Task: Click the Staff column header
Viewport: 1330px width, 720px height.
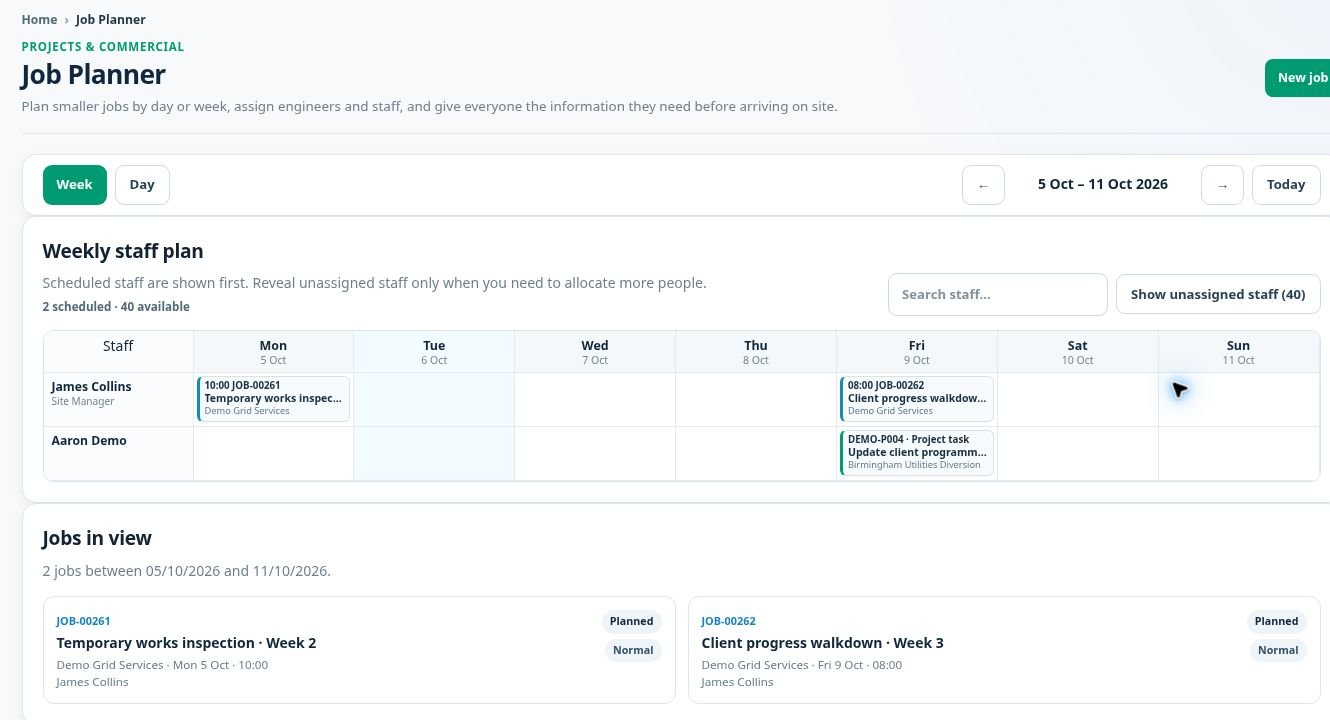Action: [118, 346]
